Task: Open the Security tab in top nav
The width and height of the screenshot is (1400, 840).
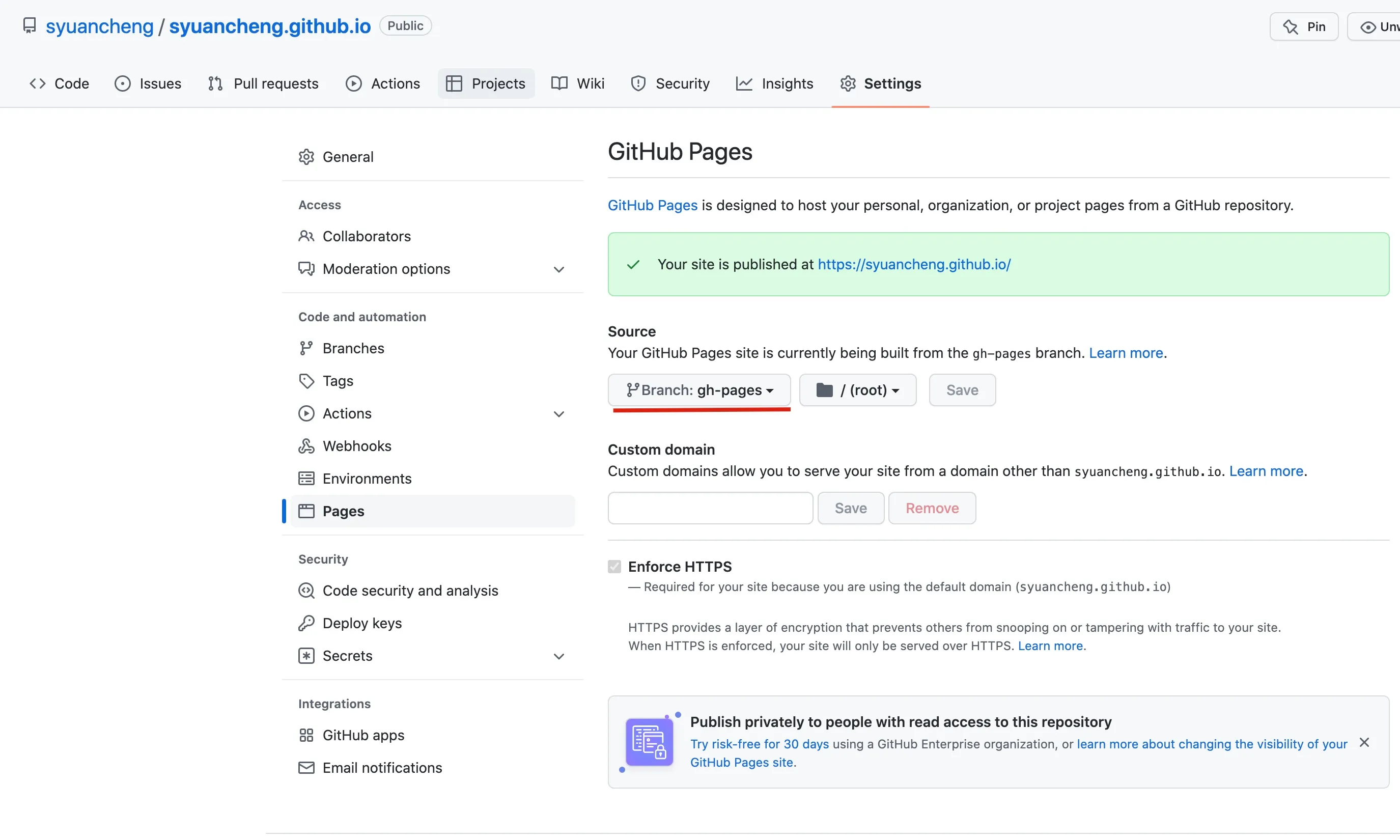Action: (670, 84)
